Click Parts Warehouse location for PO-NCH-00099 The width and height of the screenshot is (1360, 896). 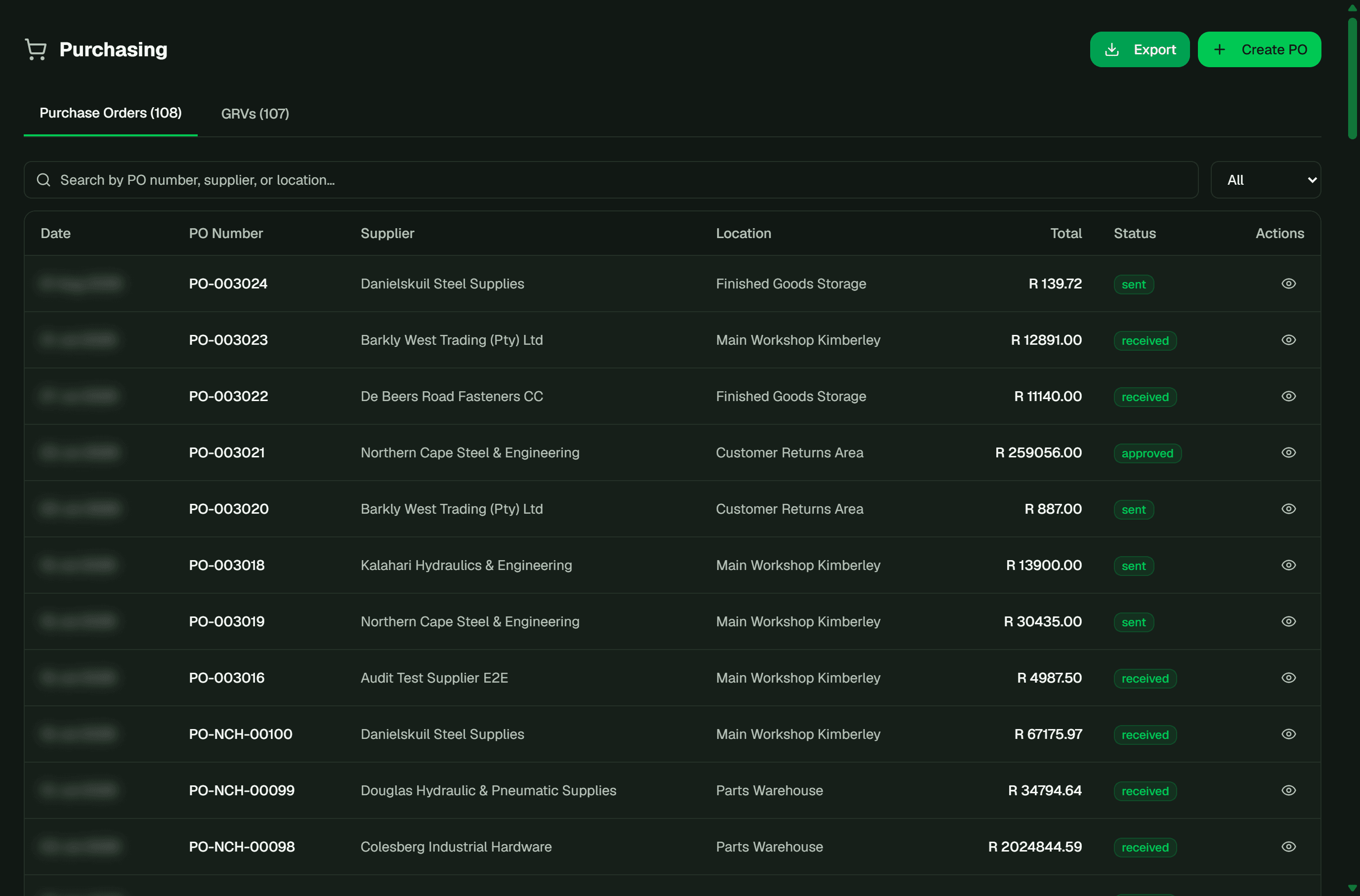coord(769,790)
